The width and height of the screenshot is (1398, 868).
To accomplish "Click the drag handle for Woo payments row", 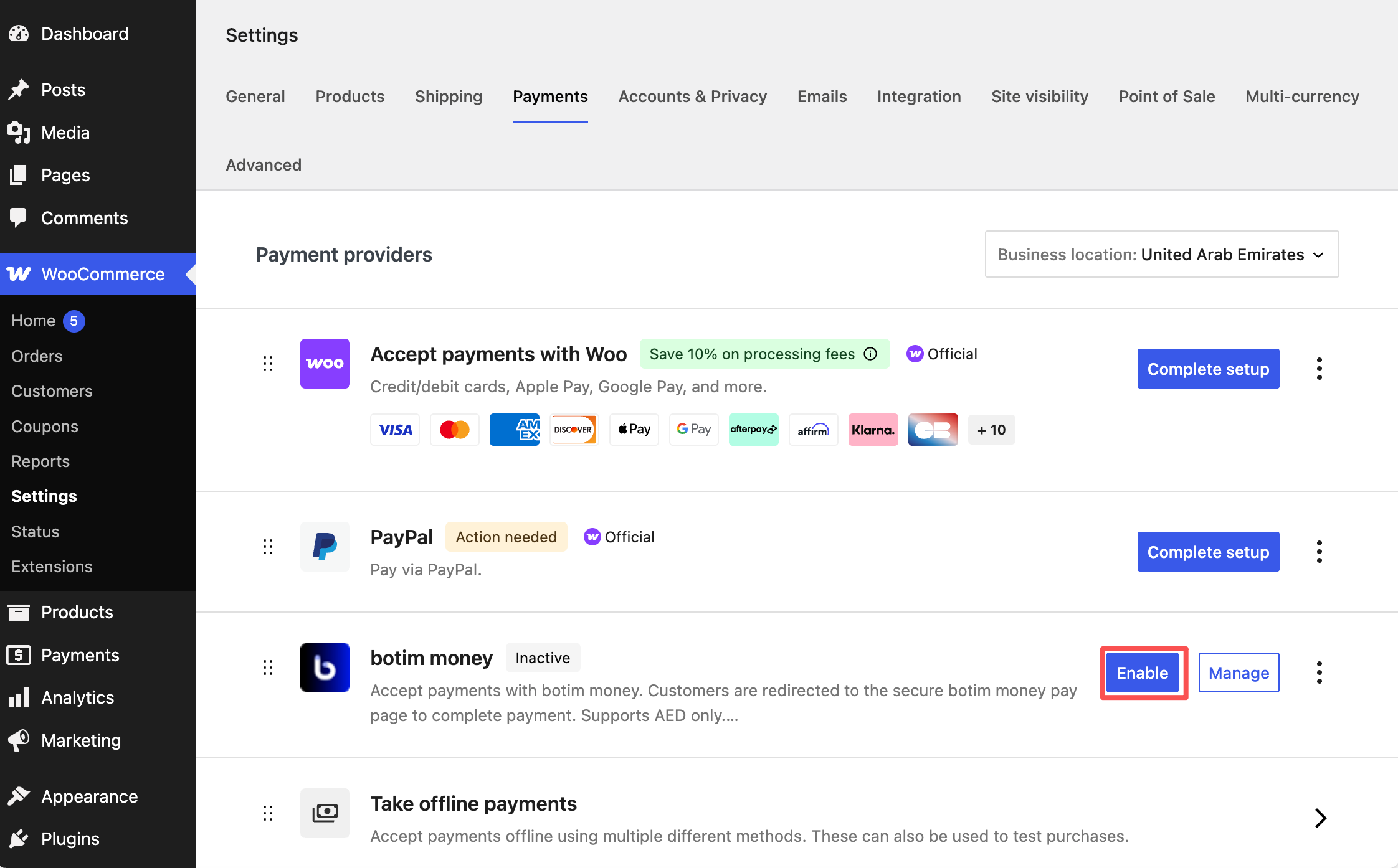I will pos(268,364).
